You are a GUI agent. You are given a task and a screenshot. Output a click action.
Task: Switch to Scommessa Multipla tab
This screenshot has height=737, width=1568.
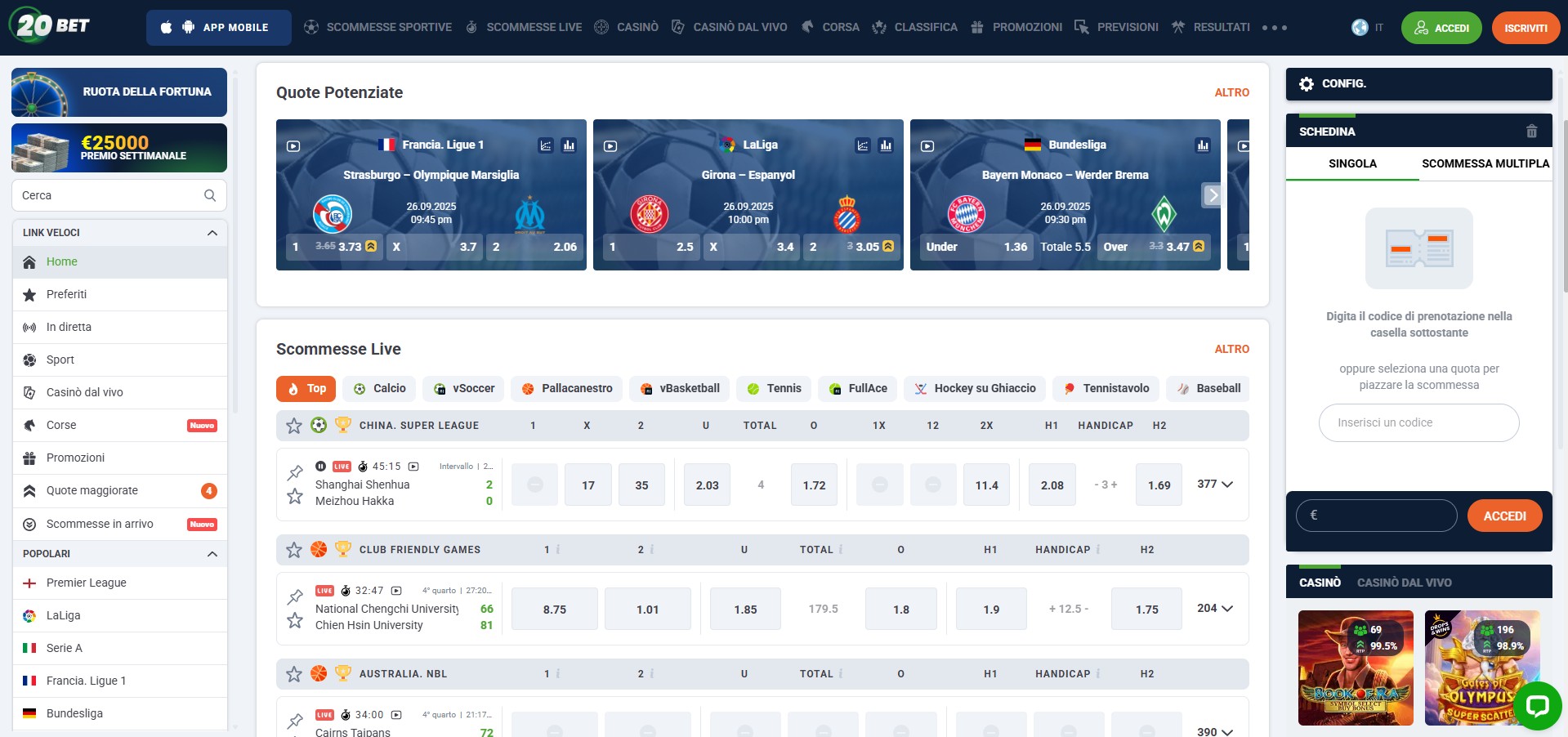tap(1485, 163)
